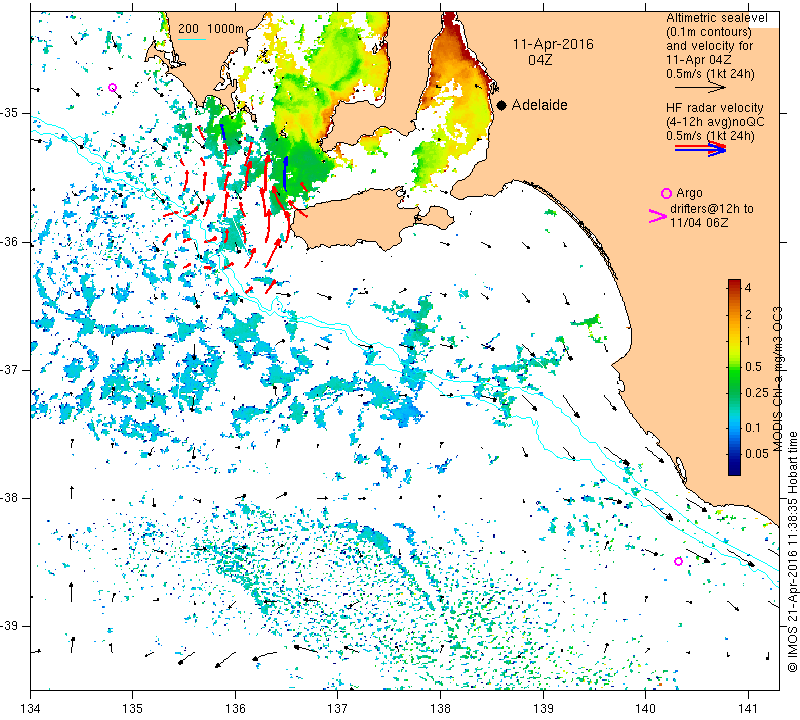
Task: Click the colorbar value label 0.05
Action: point(756,454)
